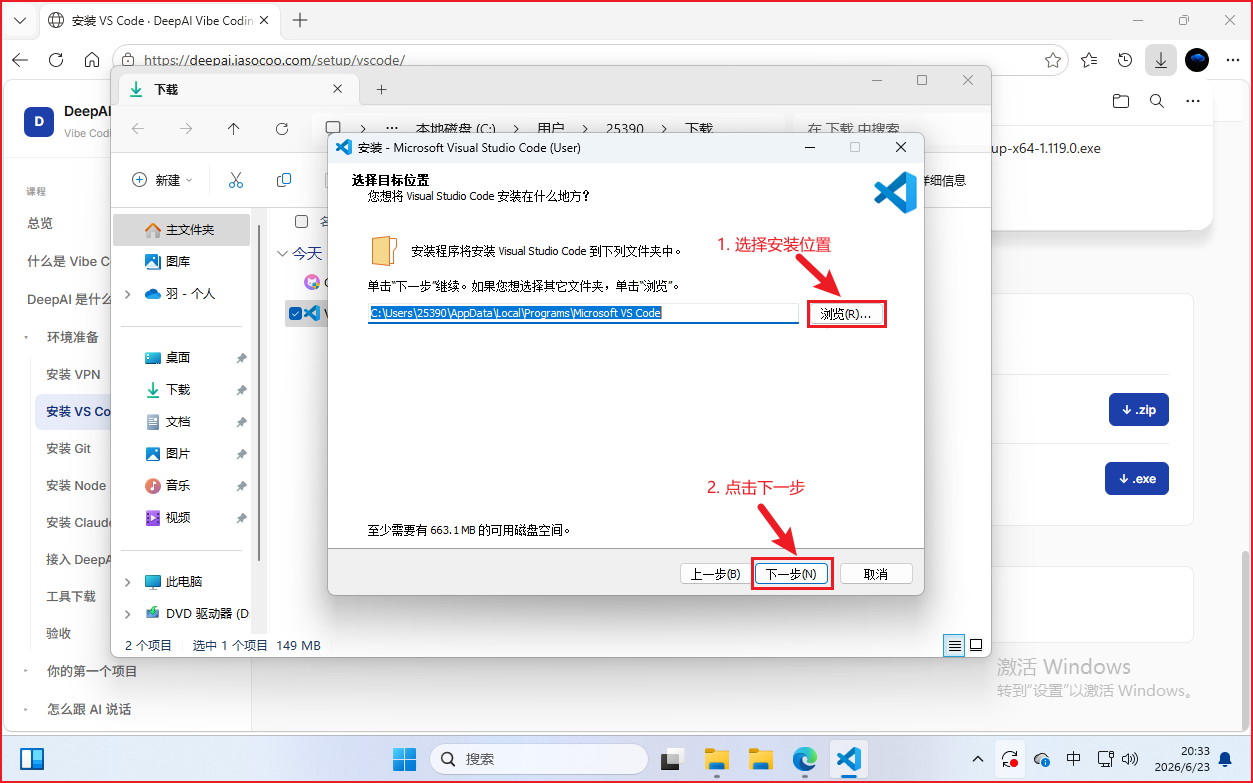Open Windows Start menu
This screenshot has height=783, width=1253.
pos(405,759)
